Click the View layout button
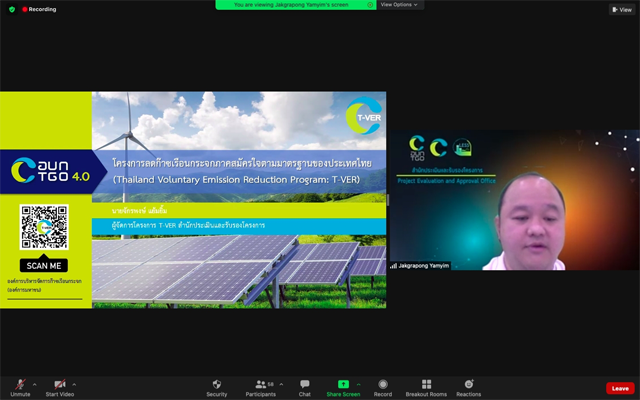Viewport: 640px width, 400px height. 622,9
